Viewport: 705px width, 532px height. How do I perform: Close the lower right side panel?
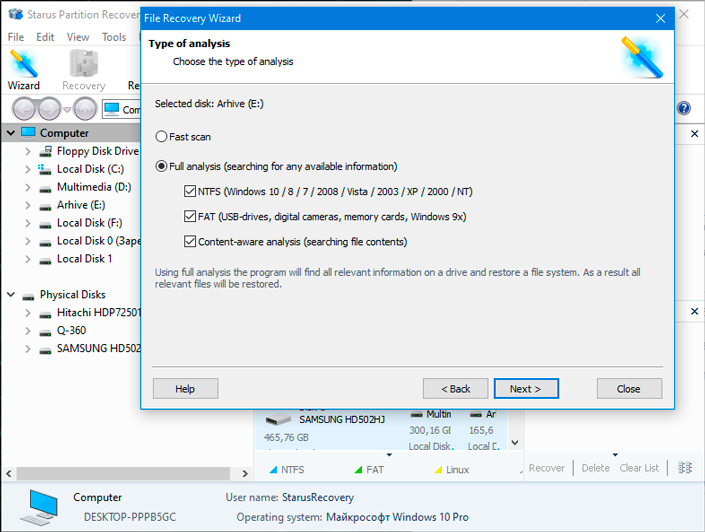click(694, 311)
